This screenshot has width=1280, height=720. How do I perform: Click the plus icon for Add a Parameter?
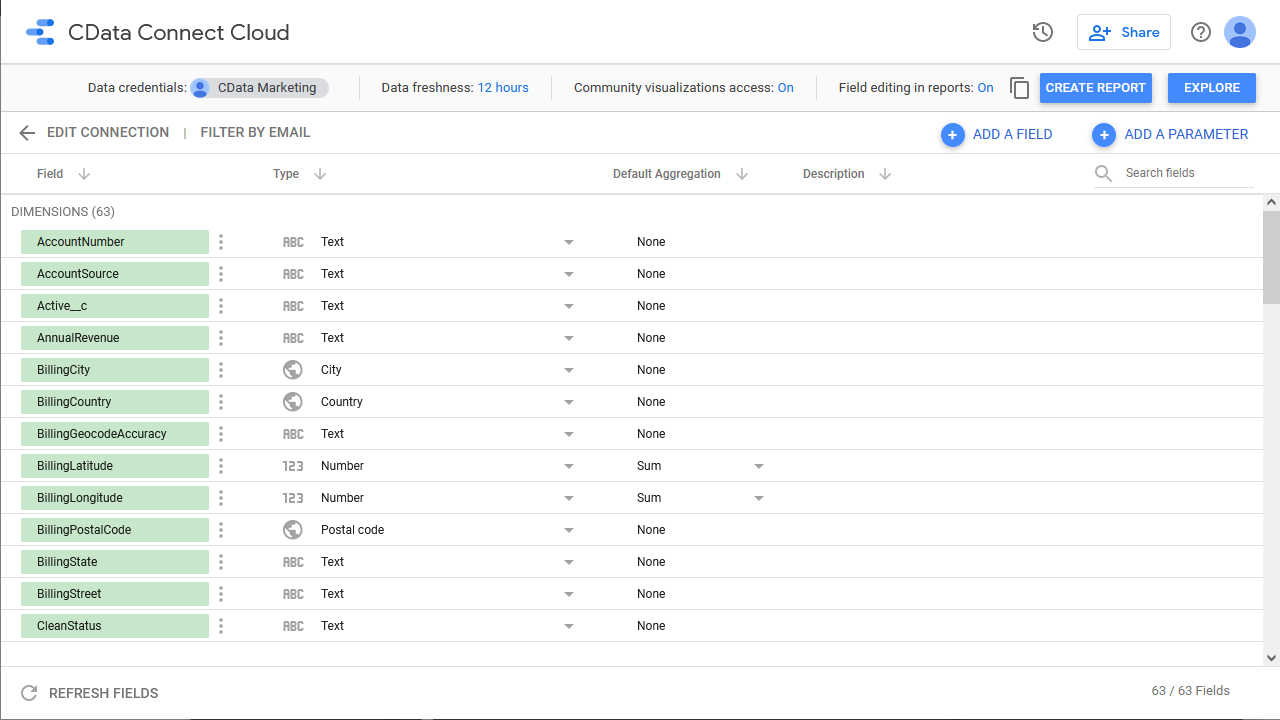pyautogui.click(x=1104, y=135)
